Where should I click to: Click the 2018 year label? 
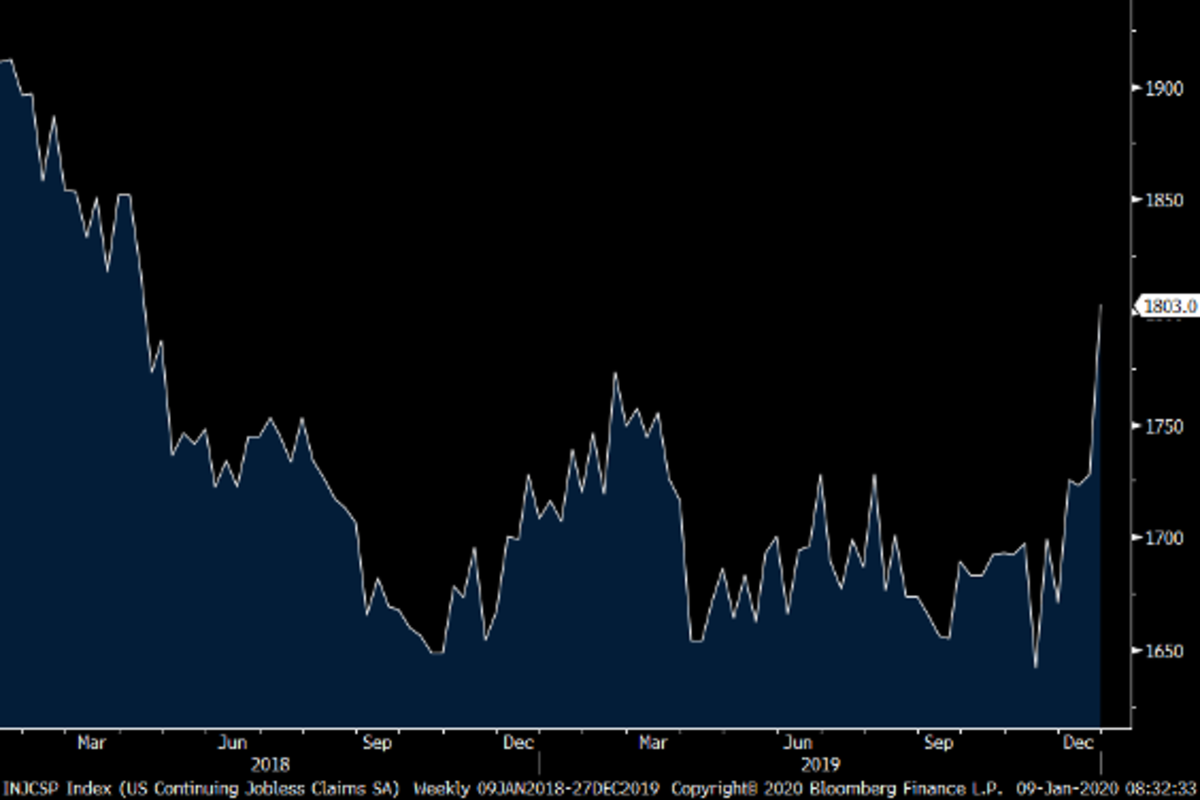click(270, 765)
